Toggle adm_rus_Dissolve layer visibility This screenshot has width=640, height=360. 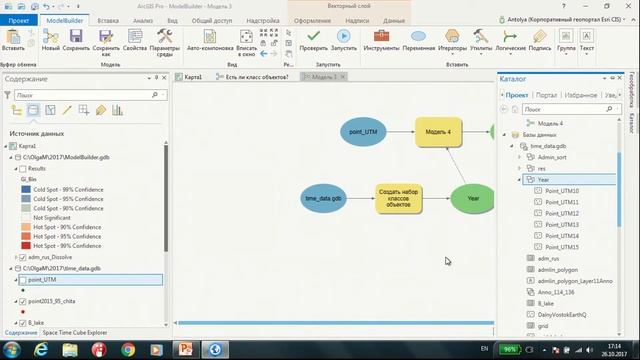(23, 258)
